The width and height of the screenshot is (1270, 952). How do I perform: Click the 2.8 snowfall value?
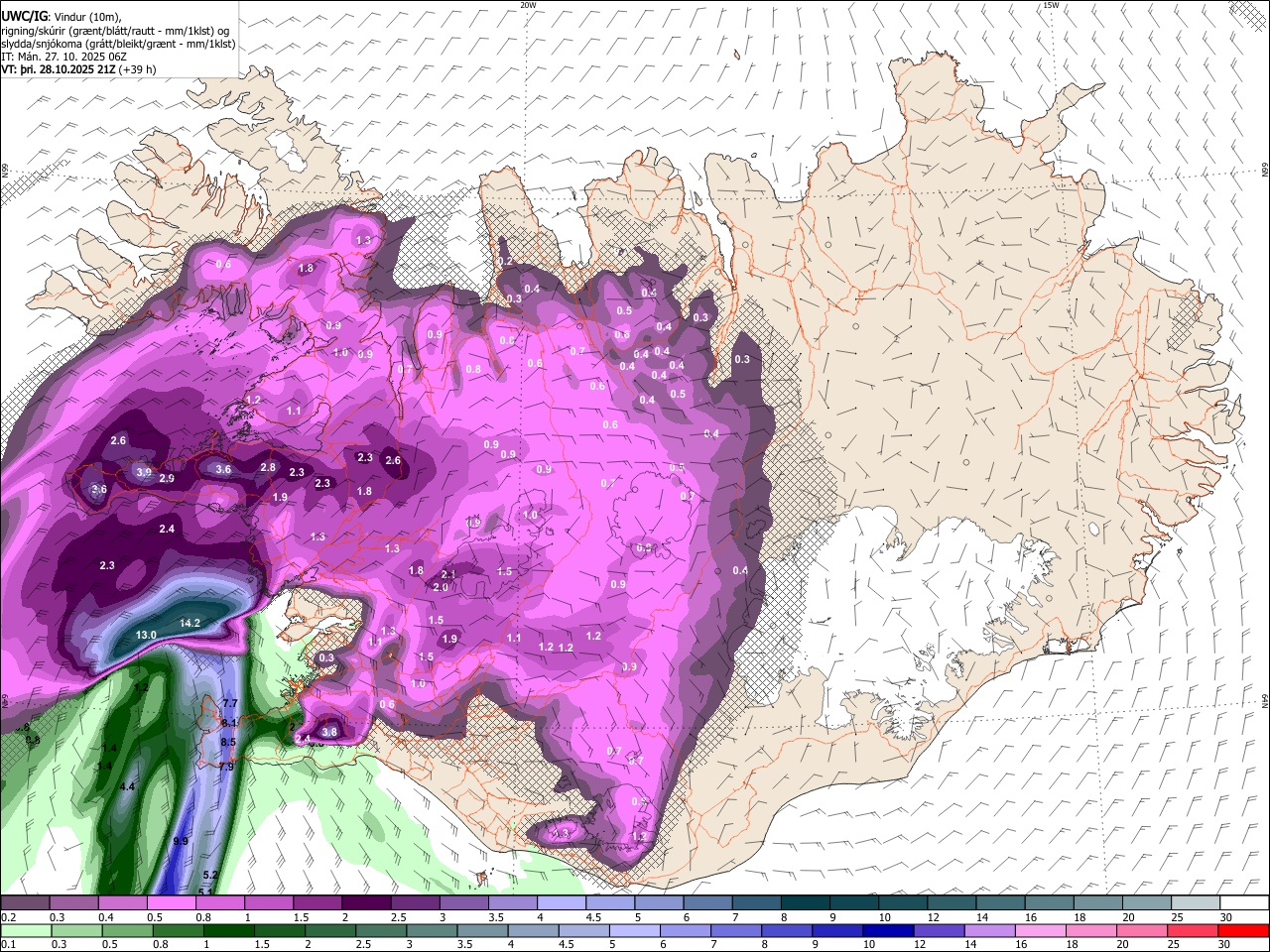tap(268, 467)
